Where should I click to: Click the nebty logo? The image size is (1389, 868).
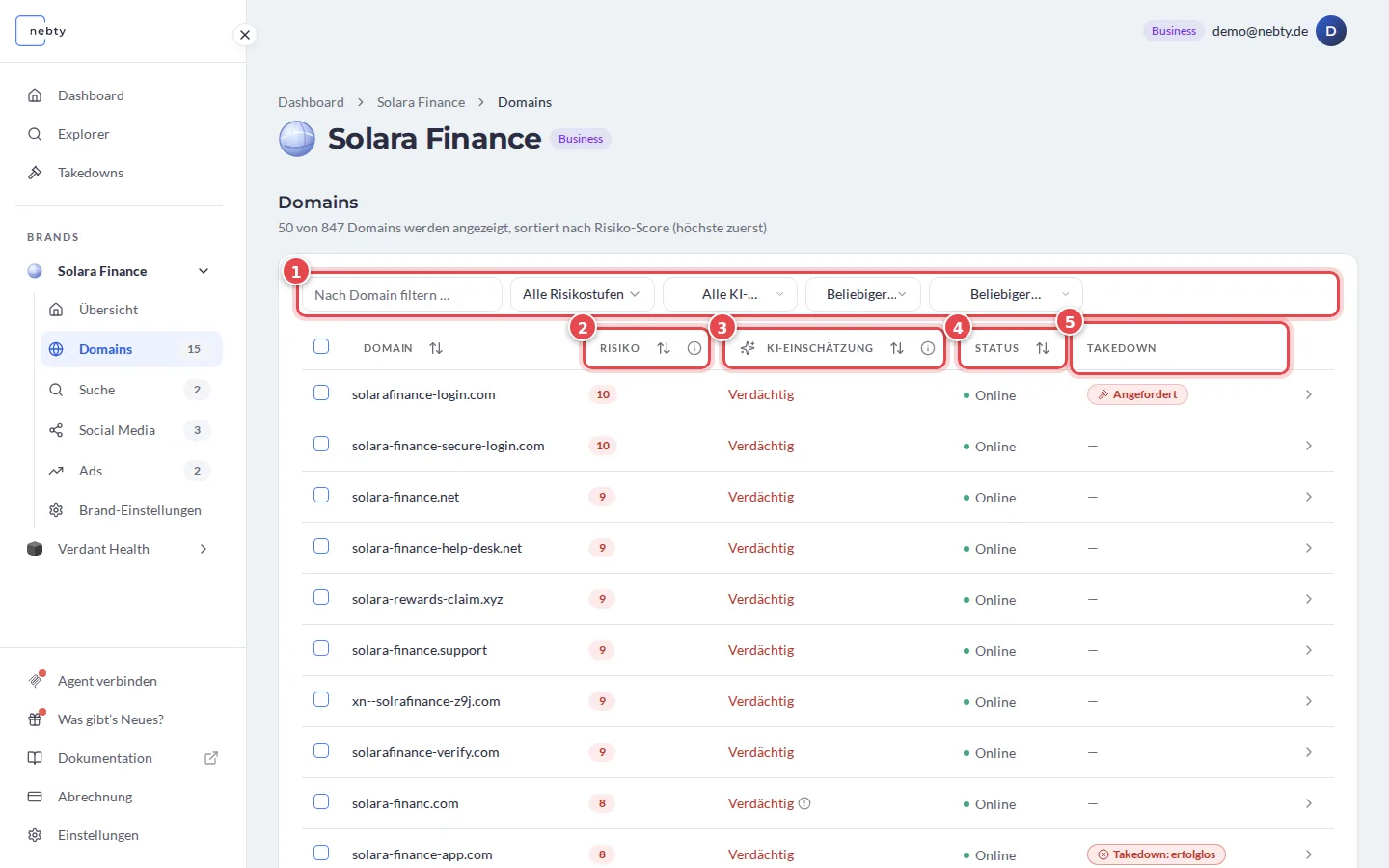pos(41,31)
